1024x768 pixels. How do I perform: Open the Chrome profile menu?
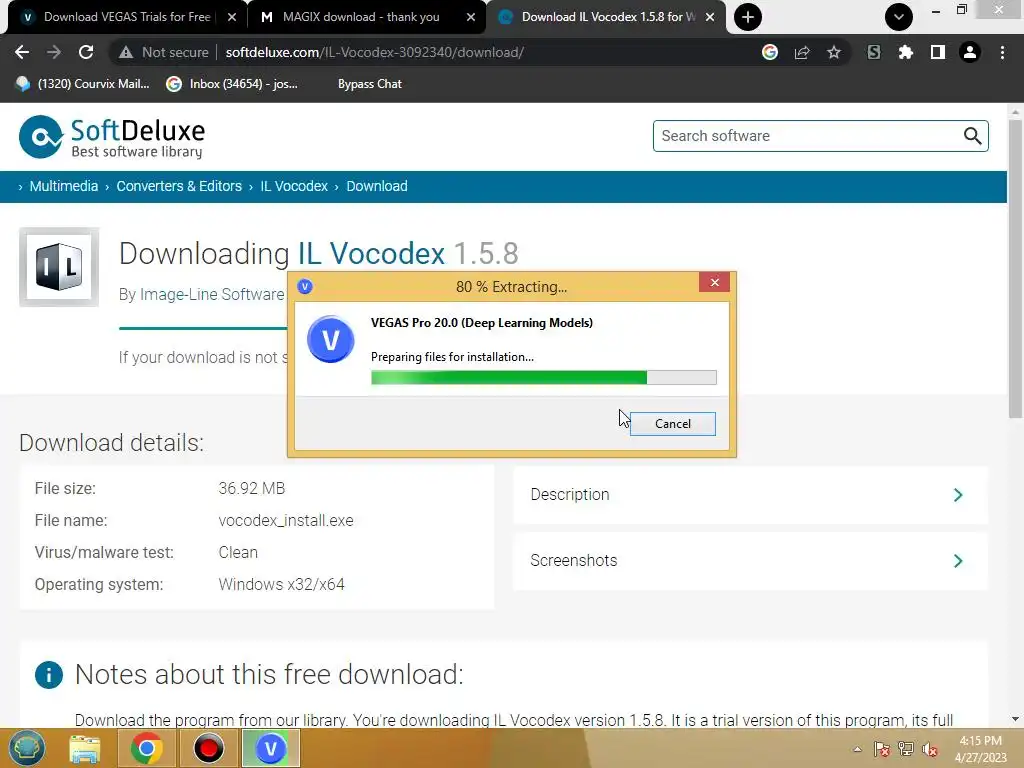tap(970, 52)
